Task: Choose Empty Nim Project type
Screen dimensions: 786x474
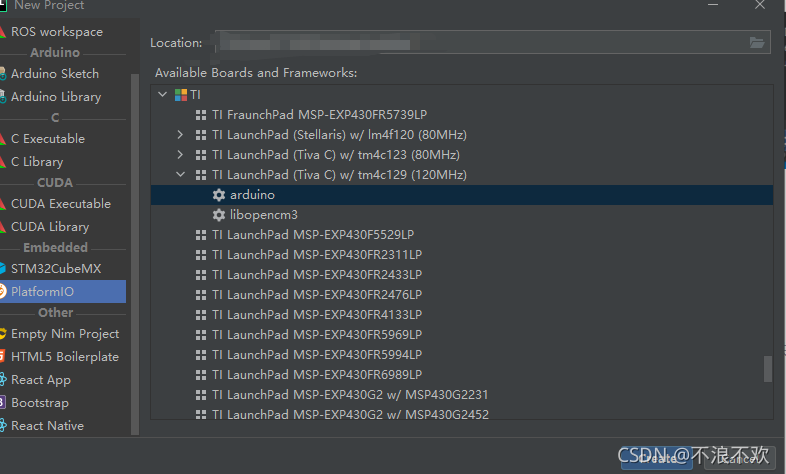Action: (63, 334)
